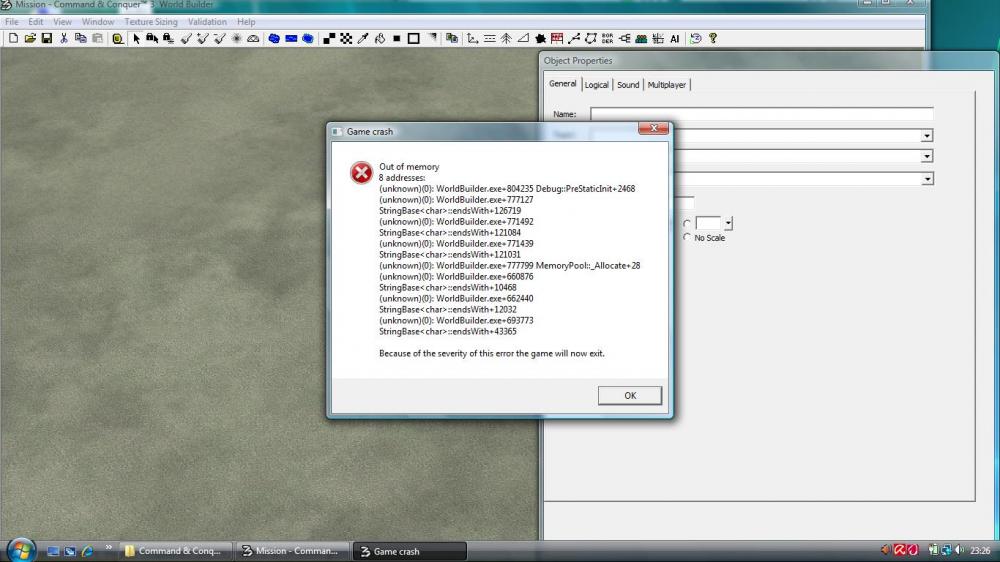The width and height of the screenshot is (1000, 562).
Task: Click the Name input field
Action: click(x=761, y=114)
